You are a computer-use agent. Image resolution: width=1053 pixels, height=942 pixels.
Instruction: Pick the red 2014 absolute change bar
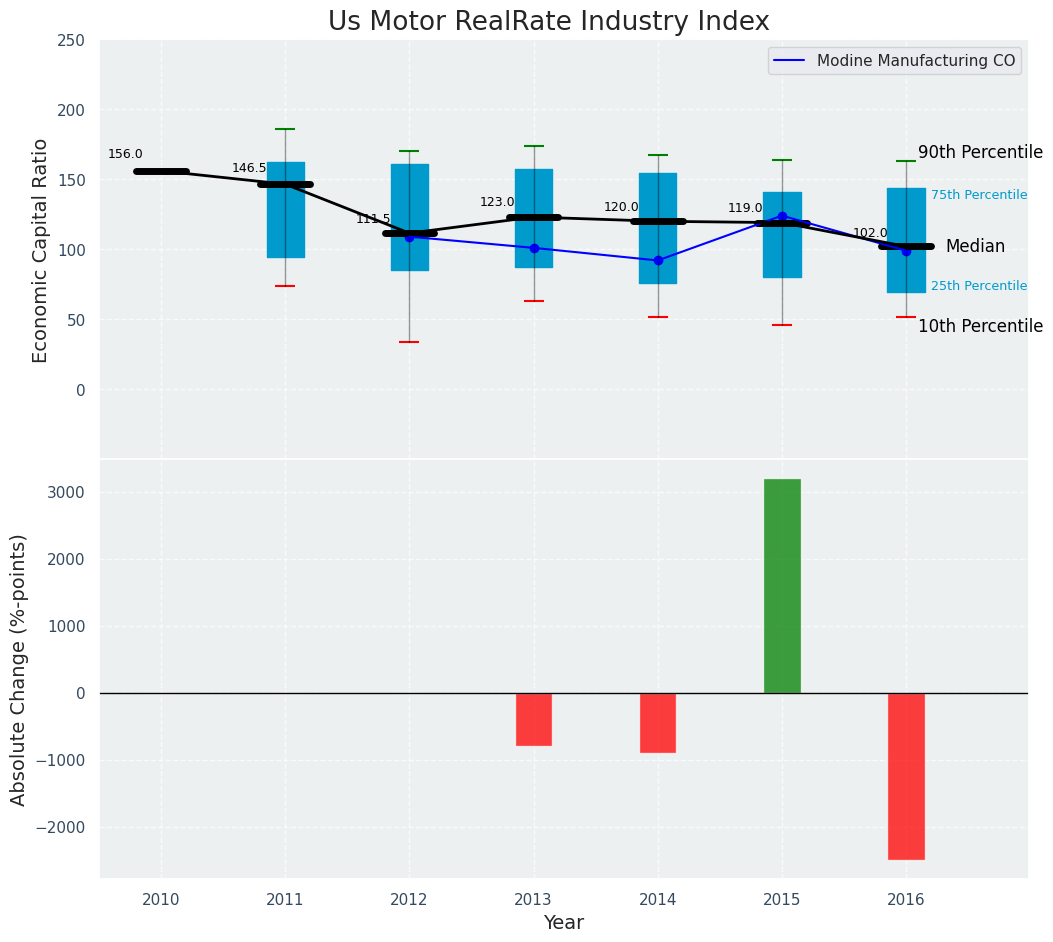point(658,722)
